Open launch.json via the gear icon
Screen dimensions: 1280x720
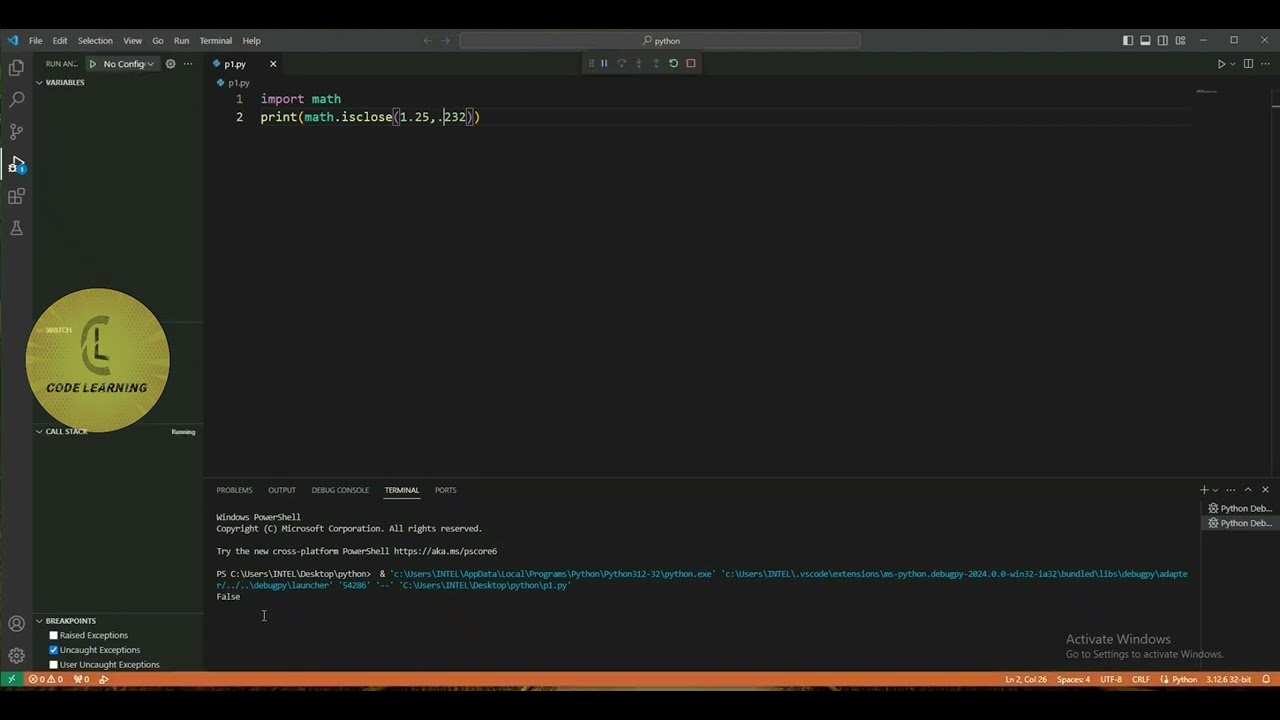coord(170,64)
